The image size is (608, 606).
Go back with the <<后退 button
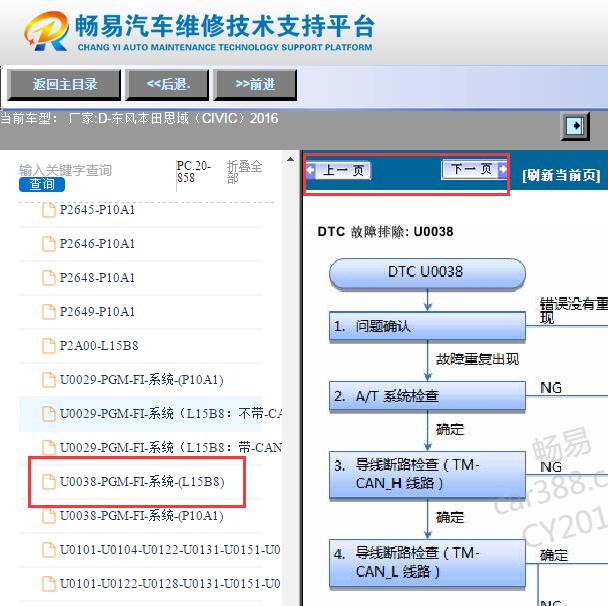(168, 84)
